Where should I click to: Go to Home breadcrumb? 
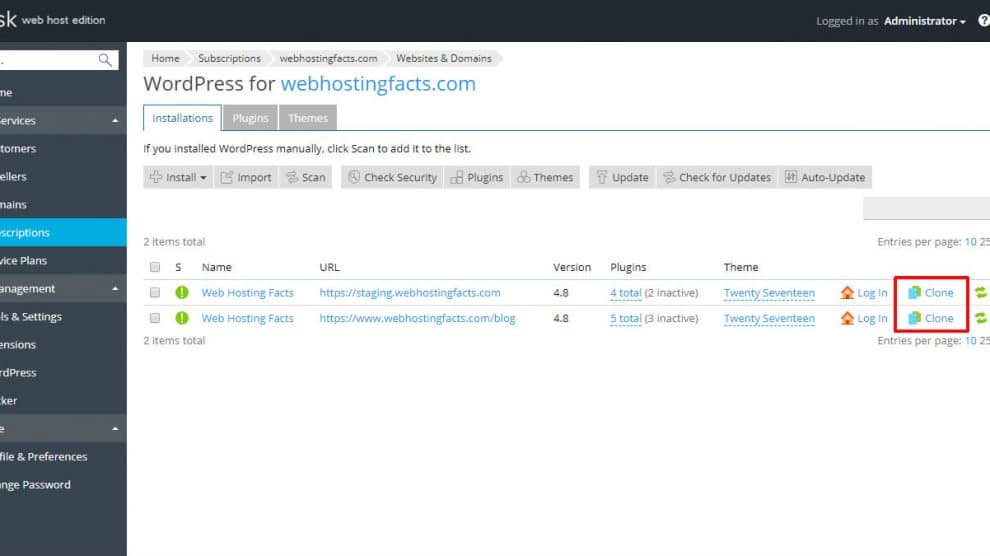(165, 58)
